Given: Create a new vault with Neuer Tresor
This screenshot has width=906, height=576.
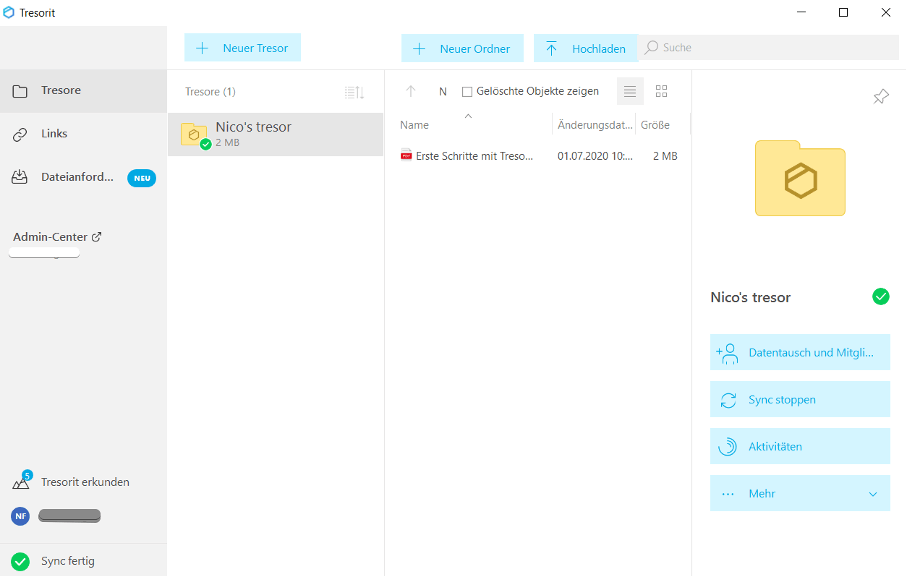Looking at the screenshot, I should pyautogui.click(x=242, y=48).
